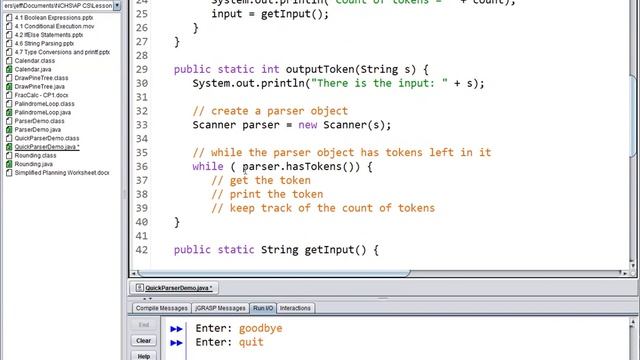The height and width of the screenshot is (360, 640).
Task: Click the getInput method signature on line 42
Action: [276, 250]
